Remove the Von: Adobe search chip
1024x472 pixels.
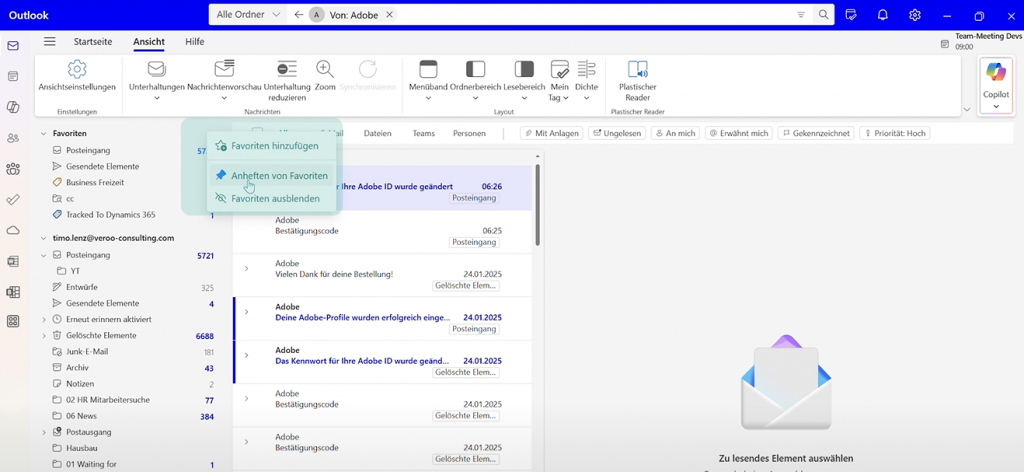point(389,14)
